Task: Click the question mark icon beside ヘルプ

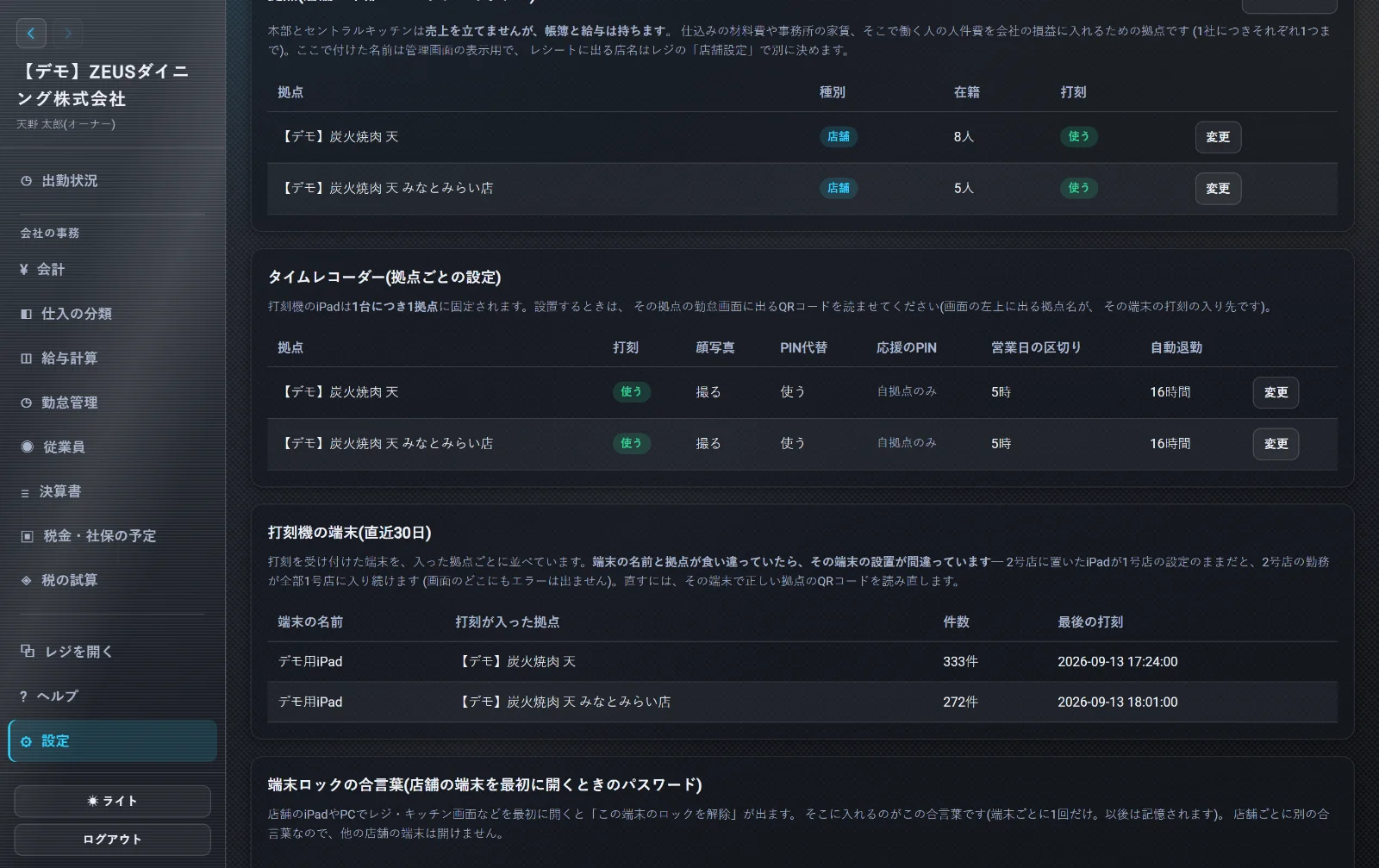Action: tap(23, 696)
